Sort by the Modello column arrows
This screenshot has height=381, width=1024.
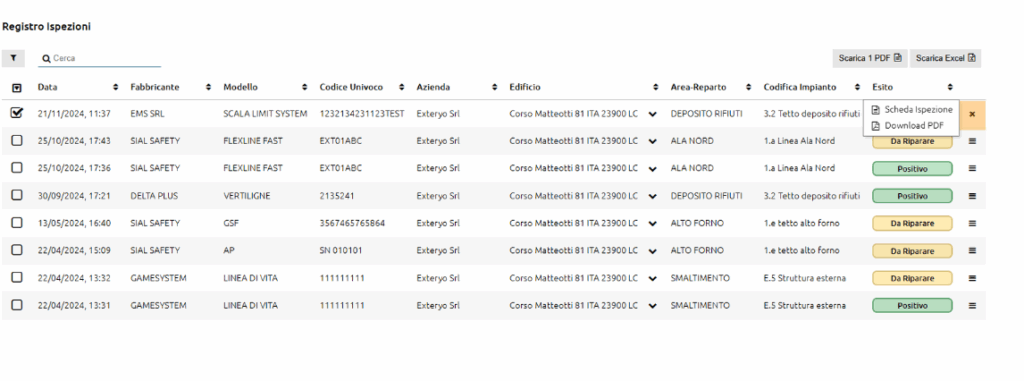tap(304, 87)
